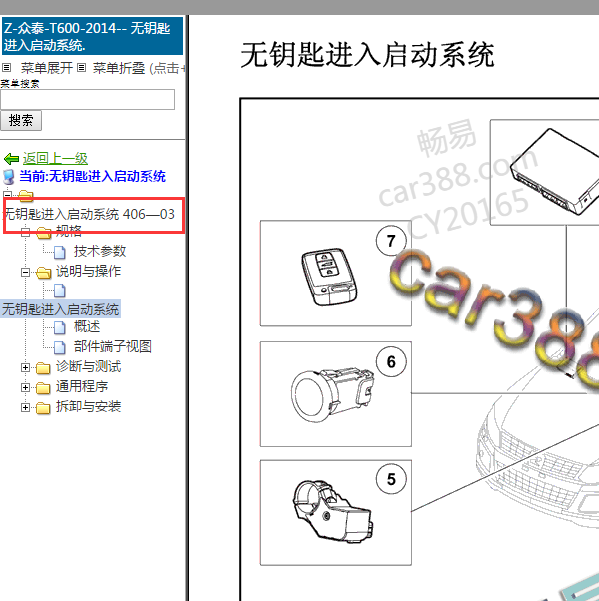Click the 搜索 button

point(21,121)
